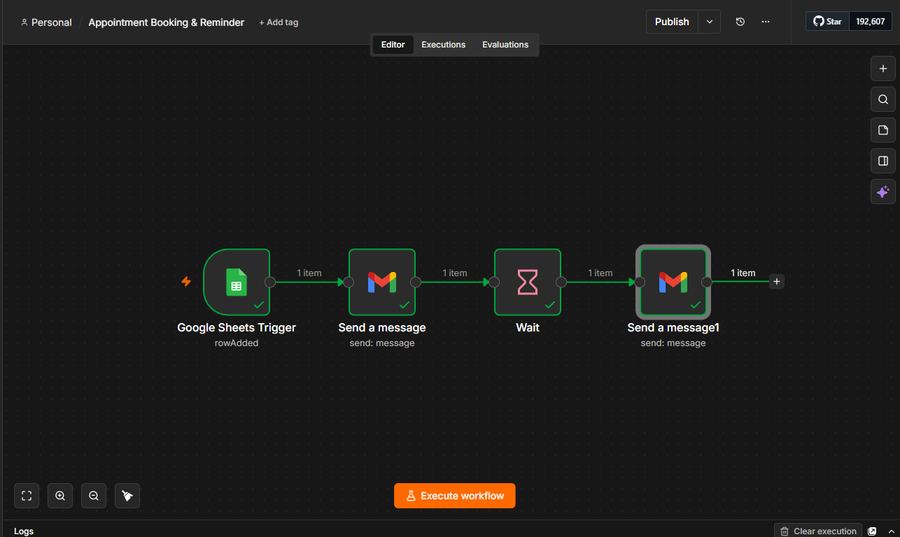The height and width of the screenshot is (537, 900).
Task: Add a node after Send a message1
Action: coord(777,282)
